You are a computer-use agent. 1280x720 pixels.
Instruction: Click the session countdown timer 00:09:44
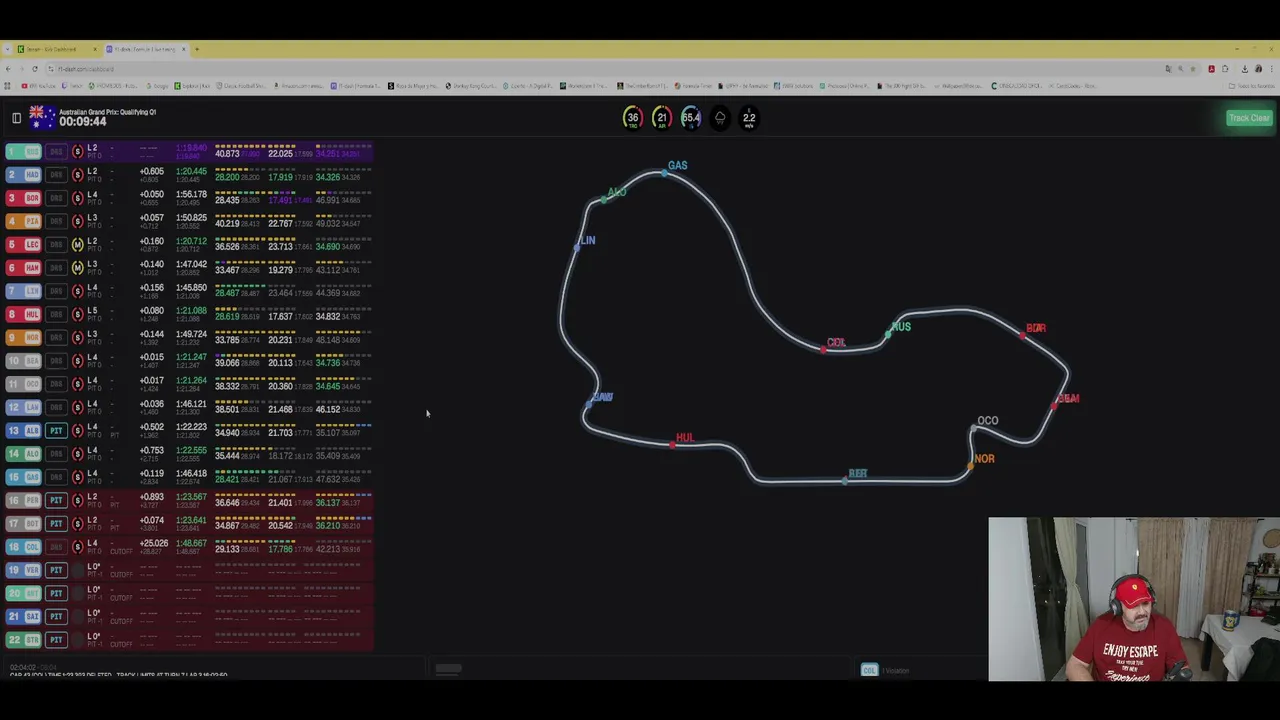tap(82, 122)
